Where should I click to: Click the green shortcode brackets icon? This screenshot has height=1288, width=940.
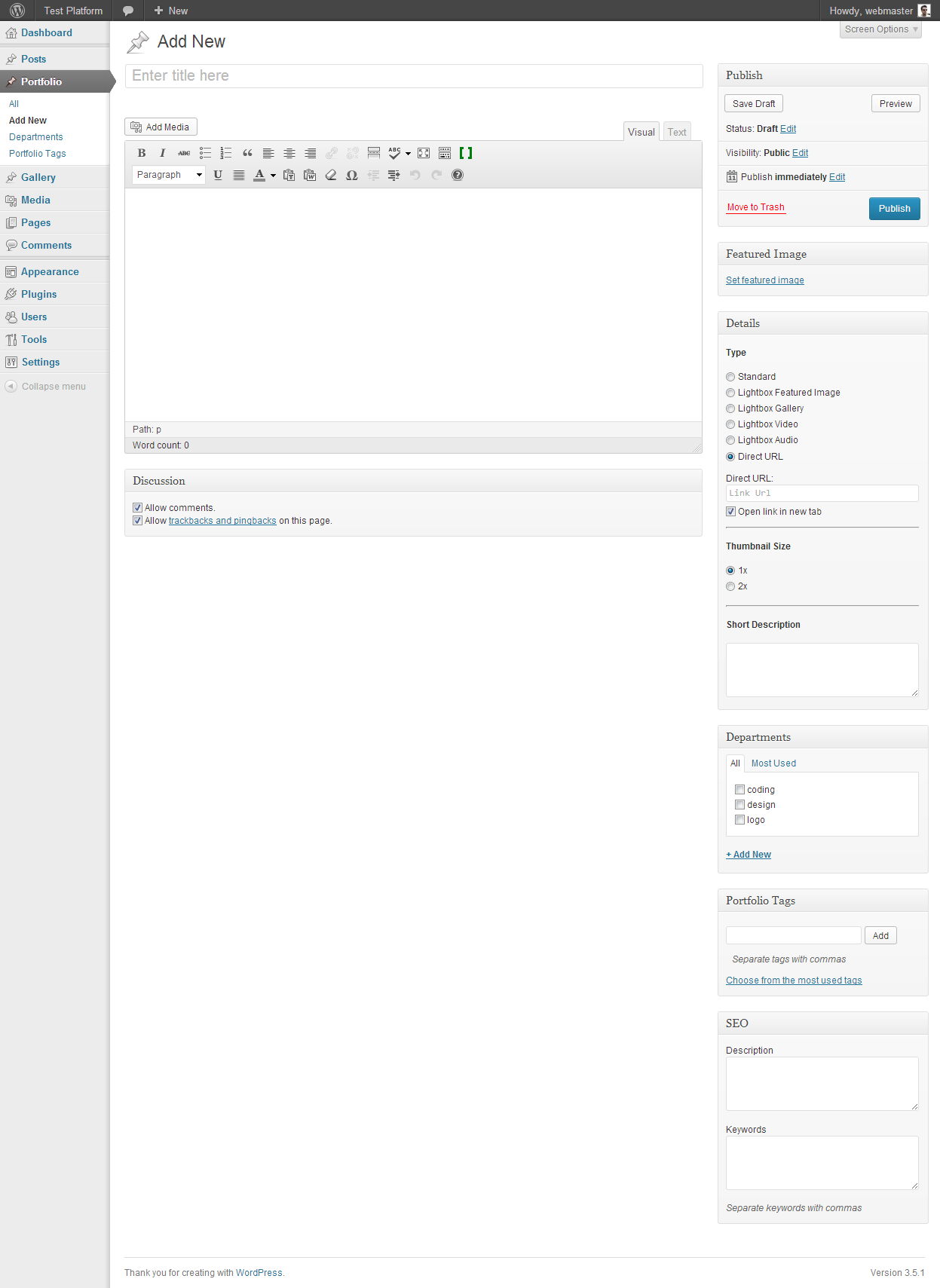[466, 153]
